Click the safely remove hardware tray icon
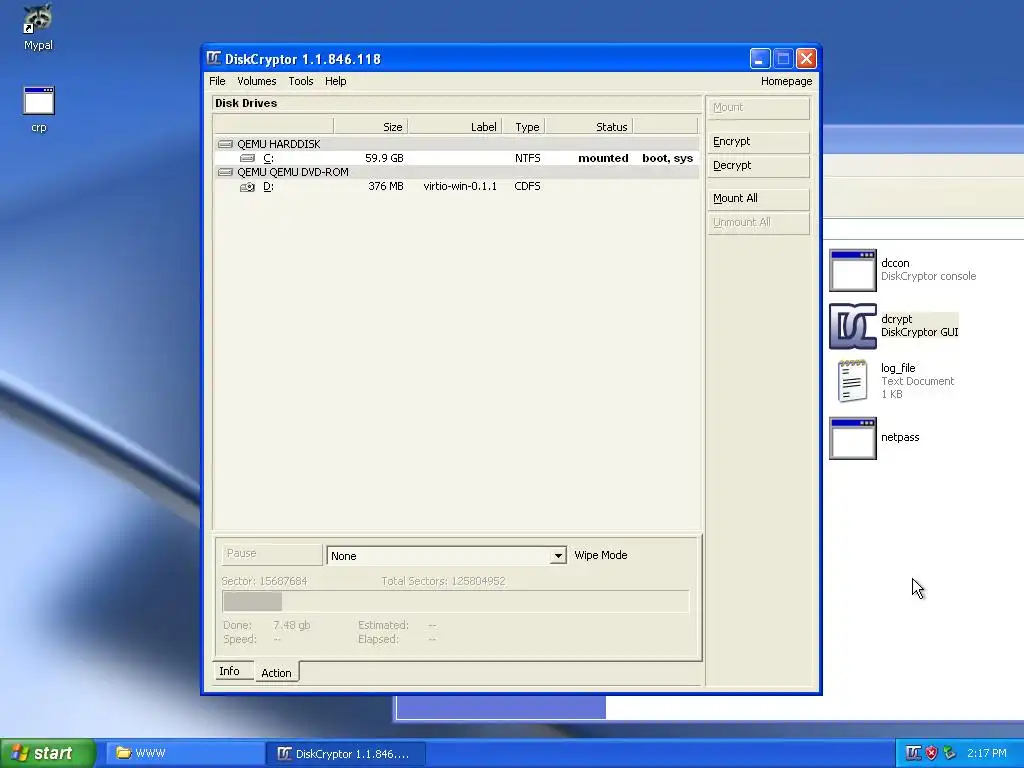Viewport: 1024px width, 768px height. [x=950, y=753]
